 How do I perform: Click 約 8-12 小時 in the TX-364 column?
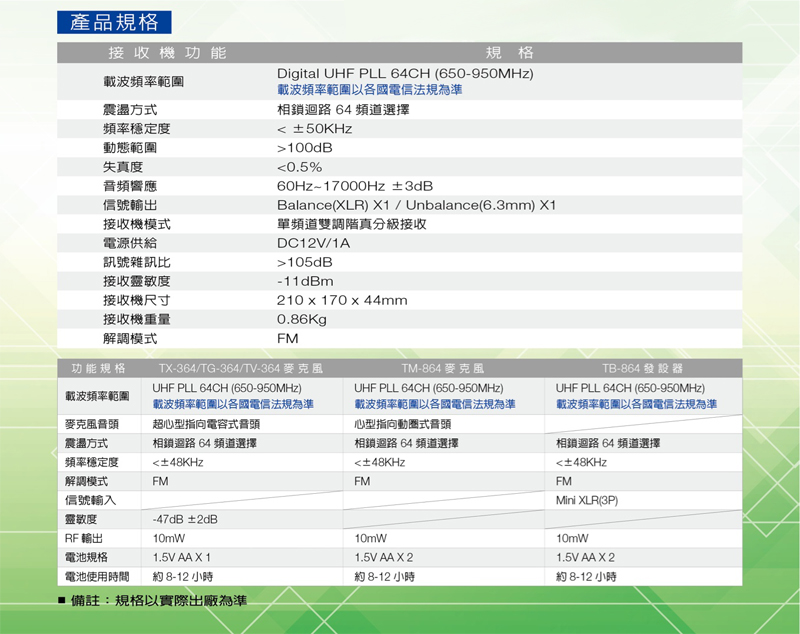click(x=182, y=577)
